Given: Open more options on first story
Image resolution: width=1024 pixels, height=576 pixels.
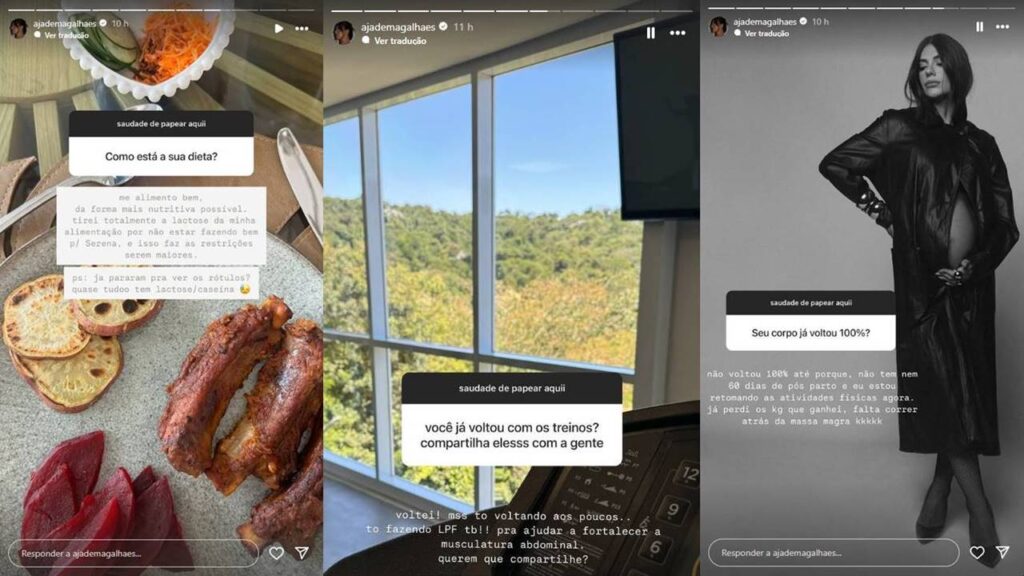Looking at the screenshot, I should coord(302,29).
